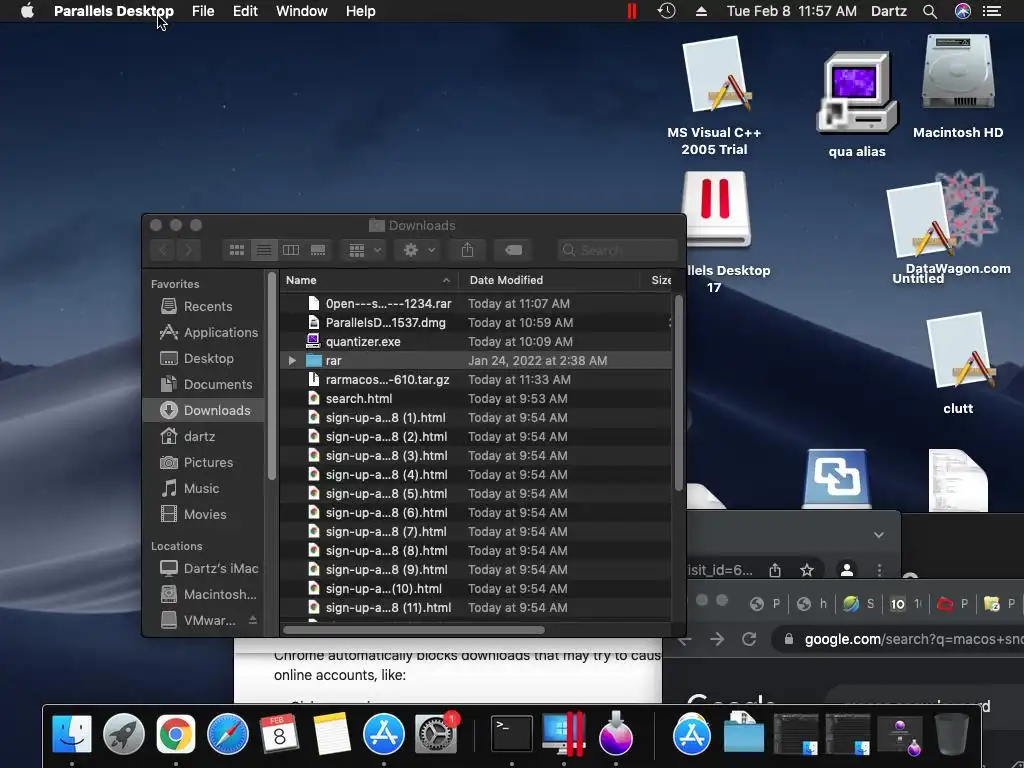Screen dimensions: 1024x768
Task: Open Safari from the Dock
Action: pos(228,734)
